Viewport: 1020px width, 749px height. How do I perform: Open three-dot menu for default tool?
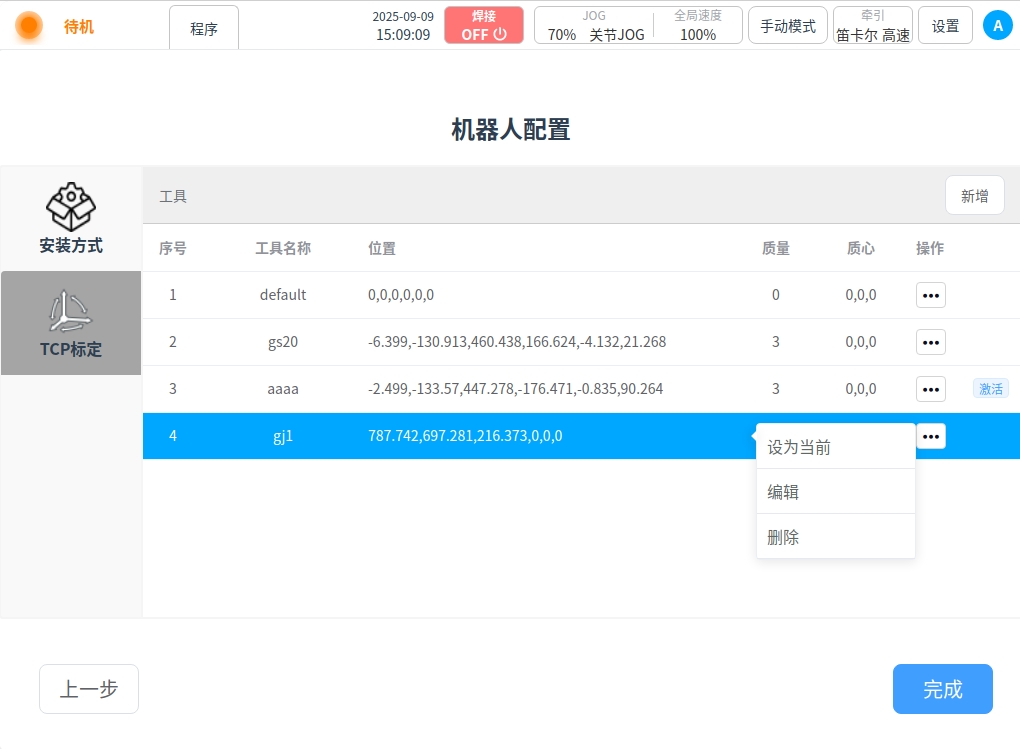point(930,295)
